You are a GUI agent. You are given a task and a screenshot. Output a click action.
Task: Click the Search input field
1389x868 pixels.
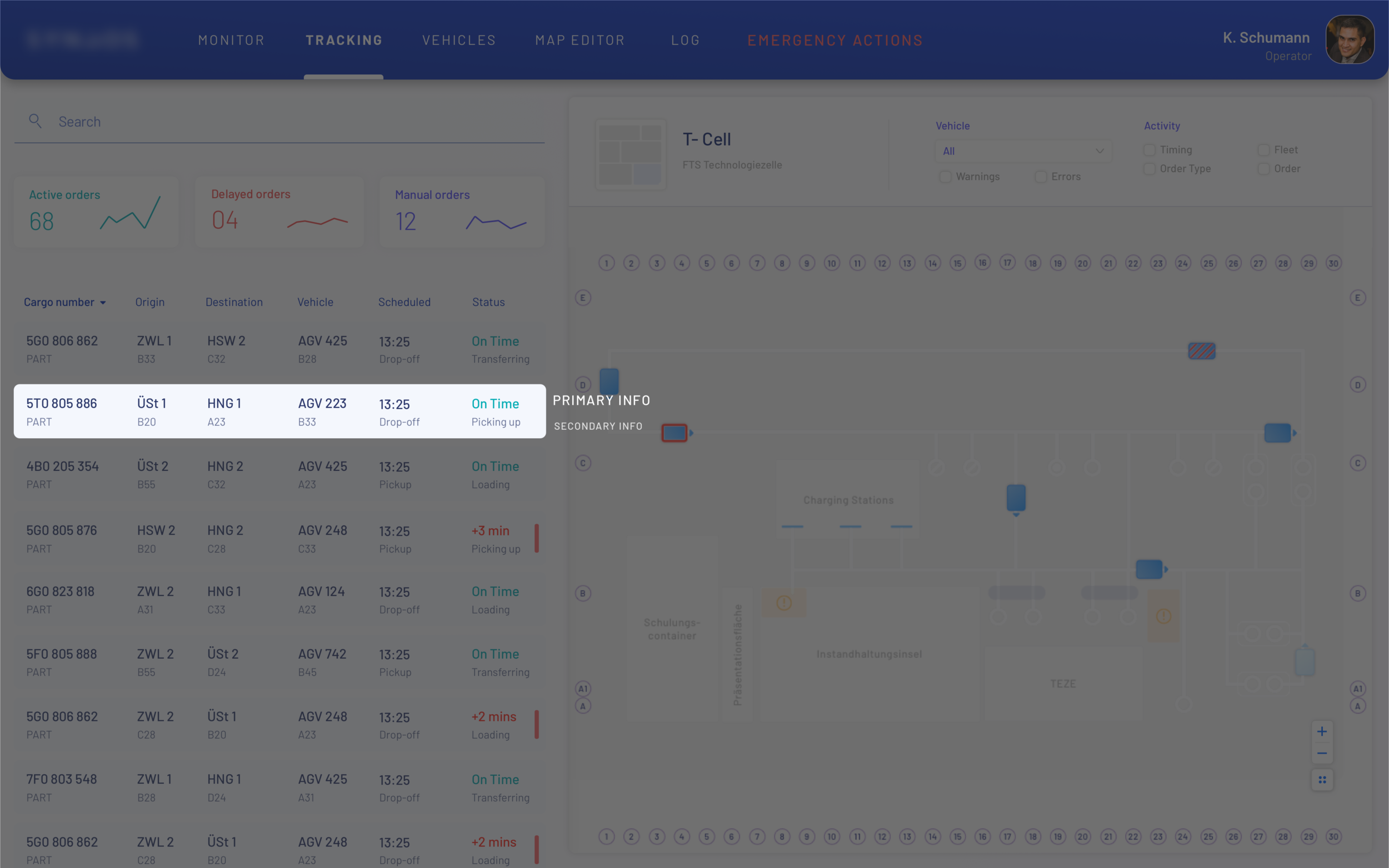tap(287, 122)
